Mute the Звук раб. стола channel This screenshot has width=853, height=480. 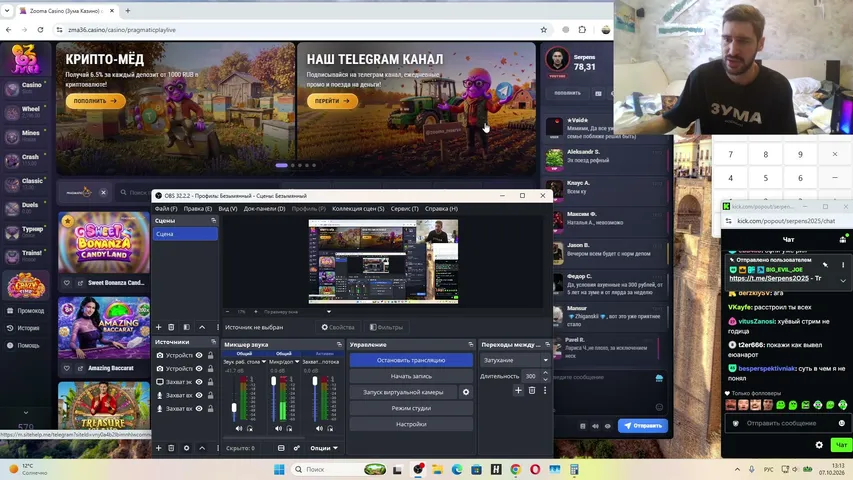tap(239, 429)
